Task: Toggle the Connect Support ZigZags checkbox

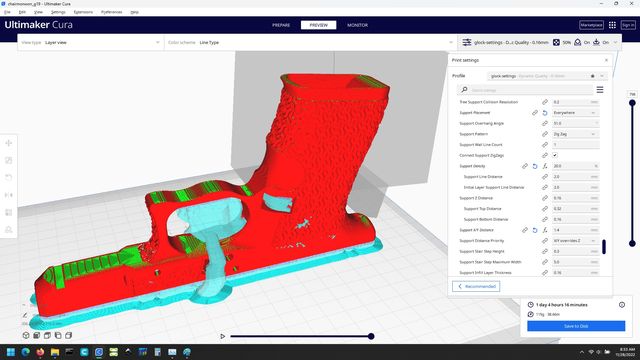Action: point(555,155)
